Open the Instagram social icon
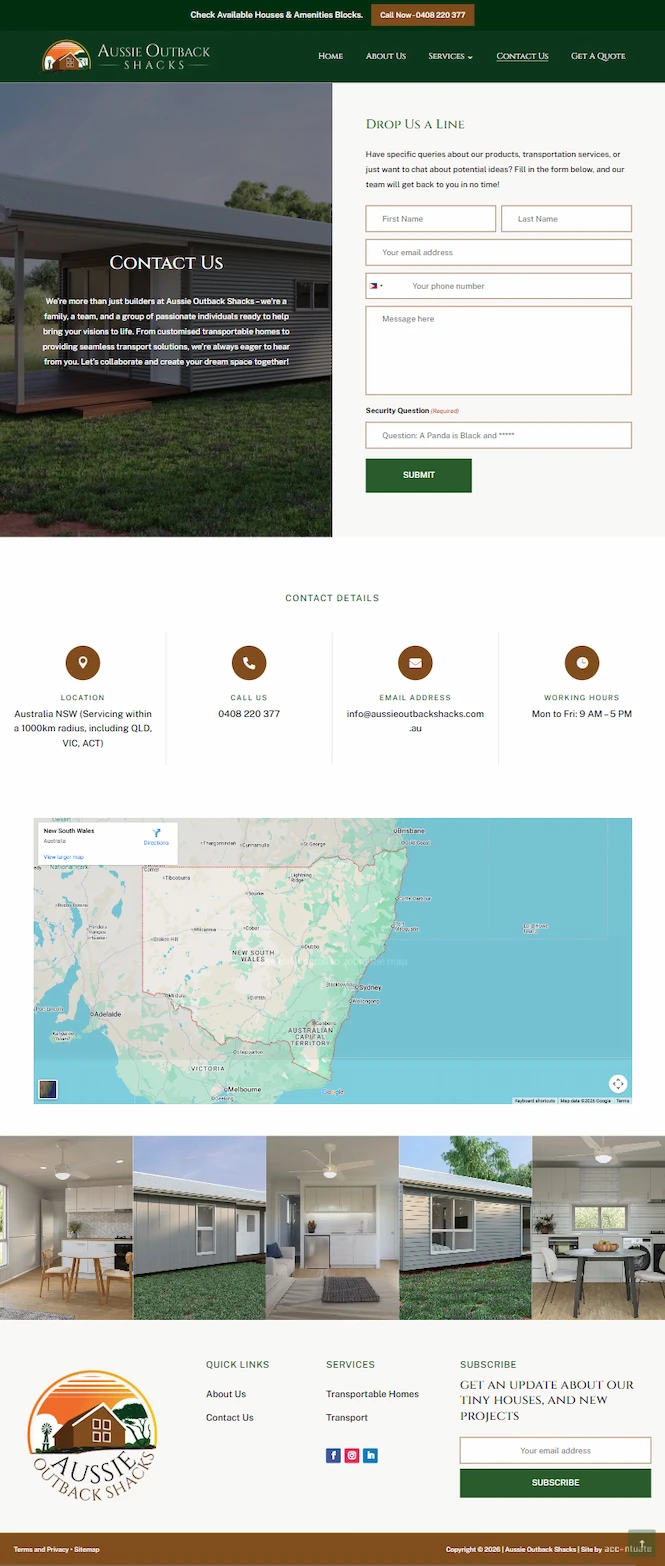 click(352, 1455)
